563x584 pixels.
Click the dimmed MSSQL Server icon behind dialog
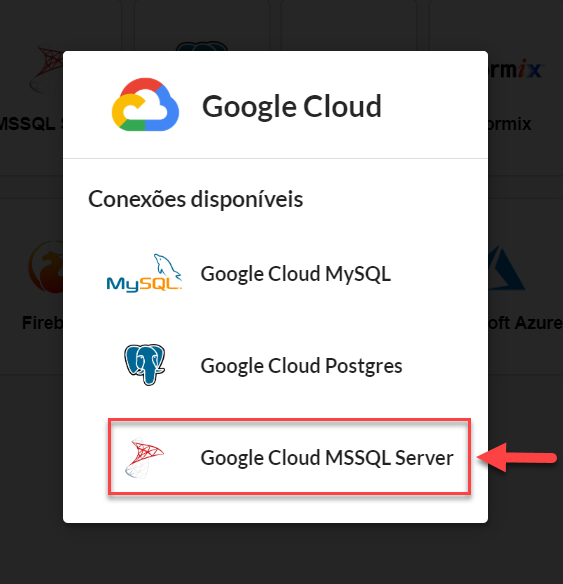(47, 69)
